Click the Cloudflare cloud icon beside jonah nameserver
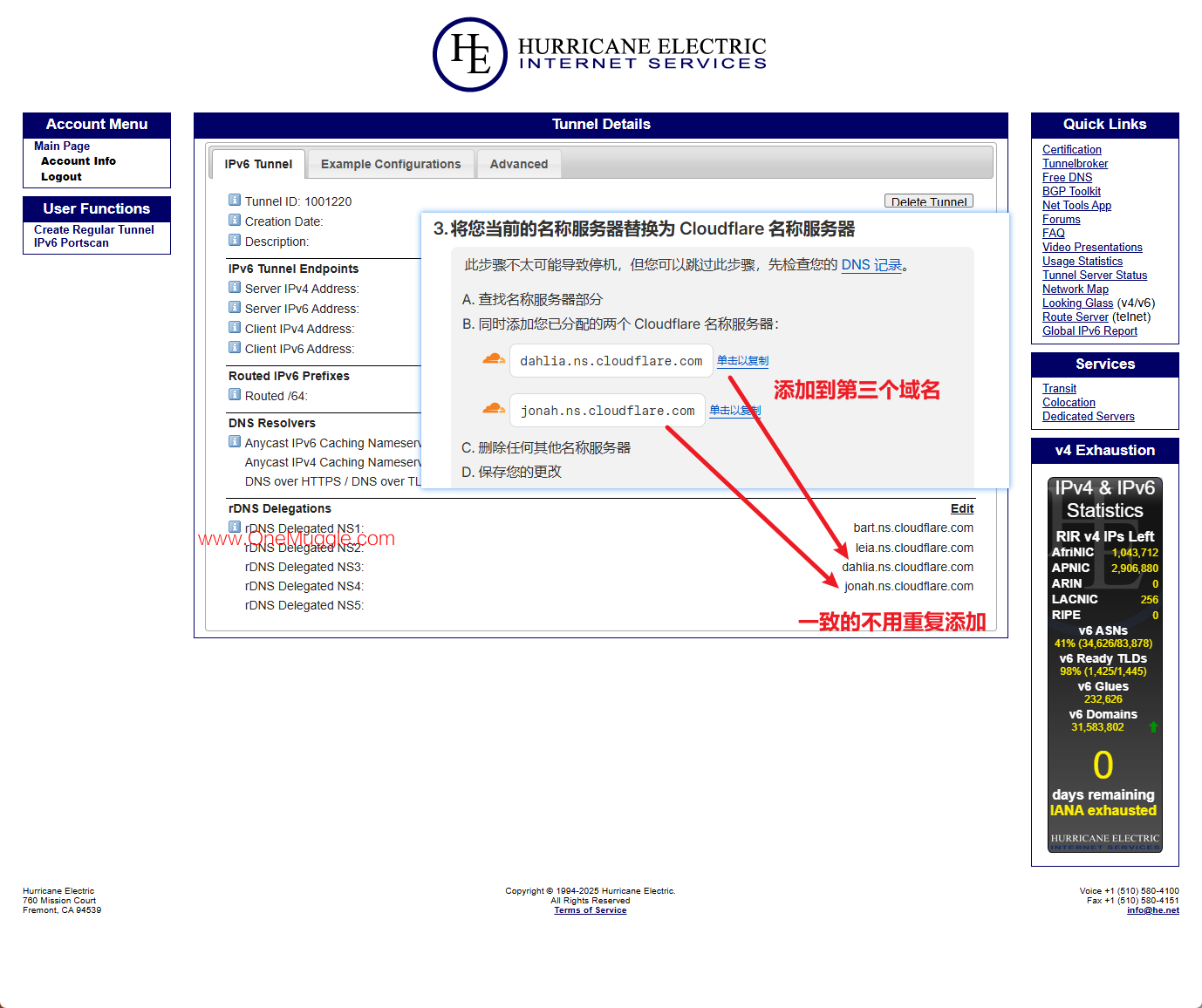The width and height of the screenshot is (1202, 1008). coord(494,408)
